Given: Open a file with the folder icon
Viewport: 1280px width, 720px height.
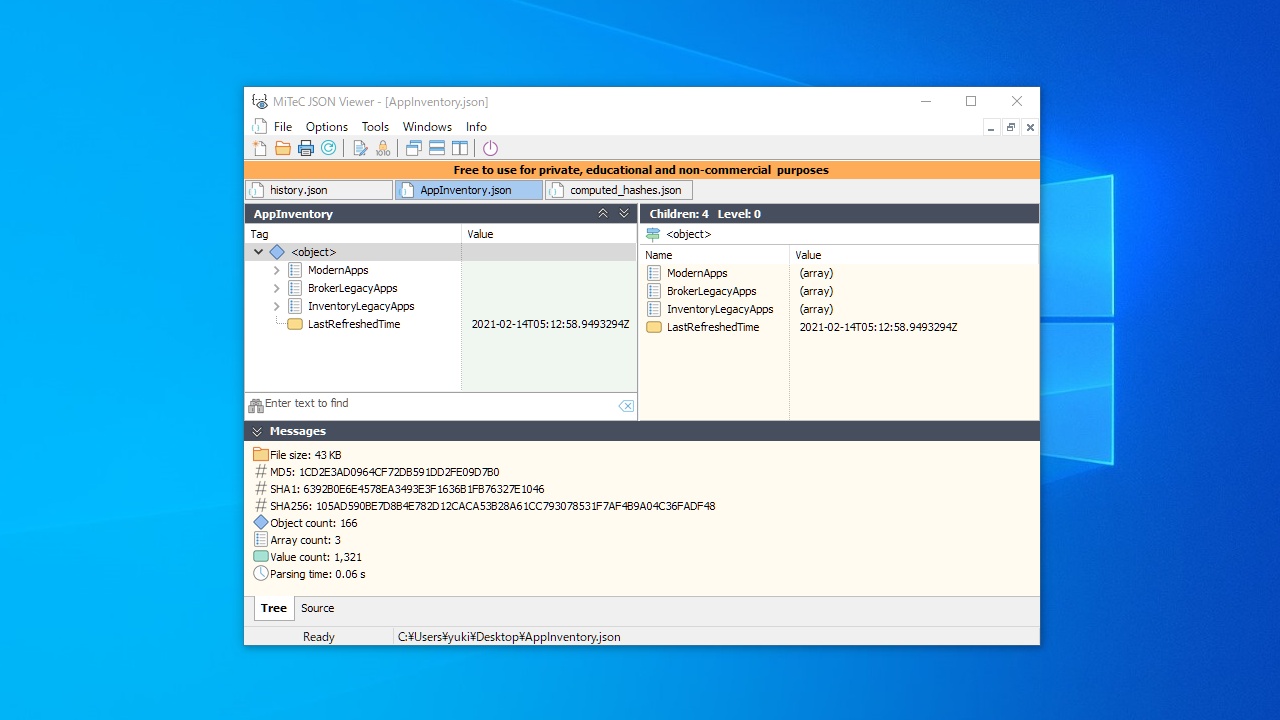Looking at the screenshot, I should point(283,148).
